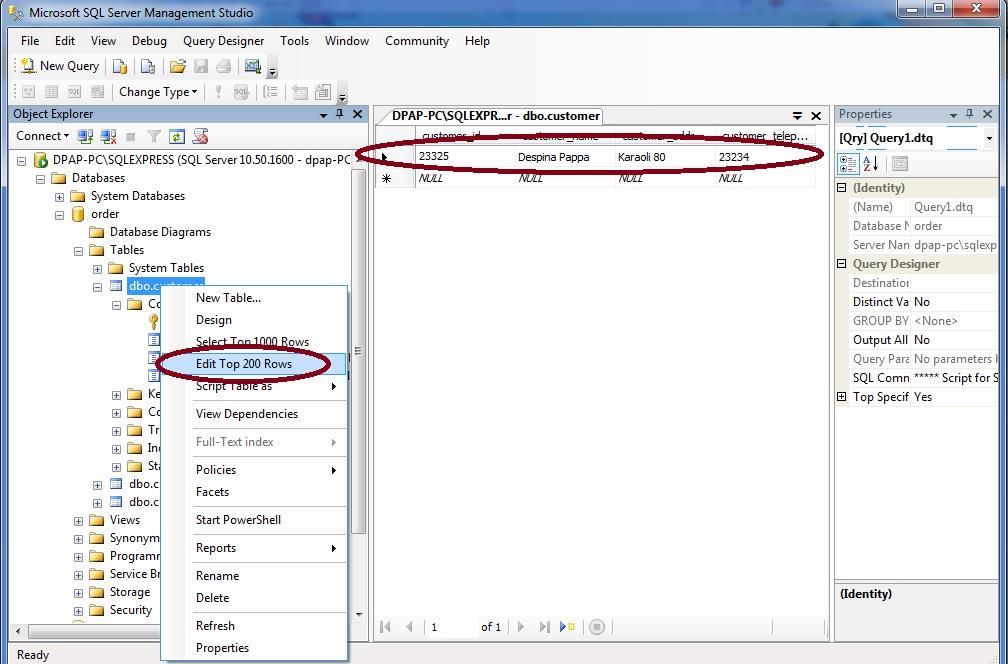The image size is (1008, 664).
Task: Sort properties with Categorized icon
Action: click(x=848, y=164)
